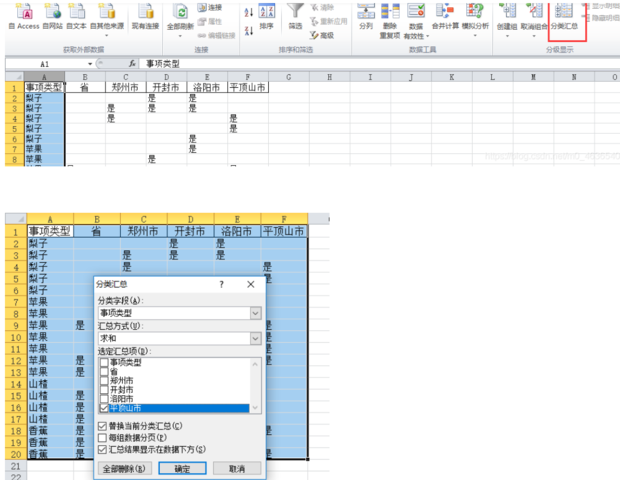Close the 分类汇总 dialog
Viewport: 620px width, 480px height.
[251, 284]
